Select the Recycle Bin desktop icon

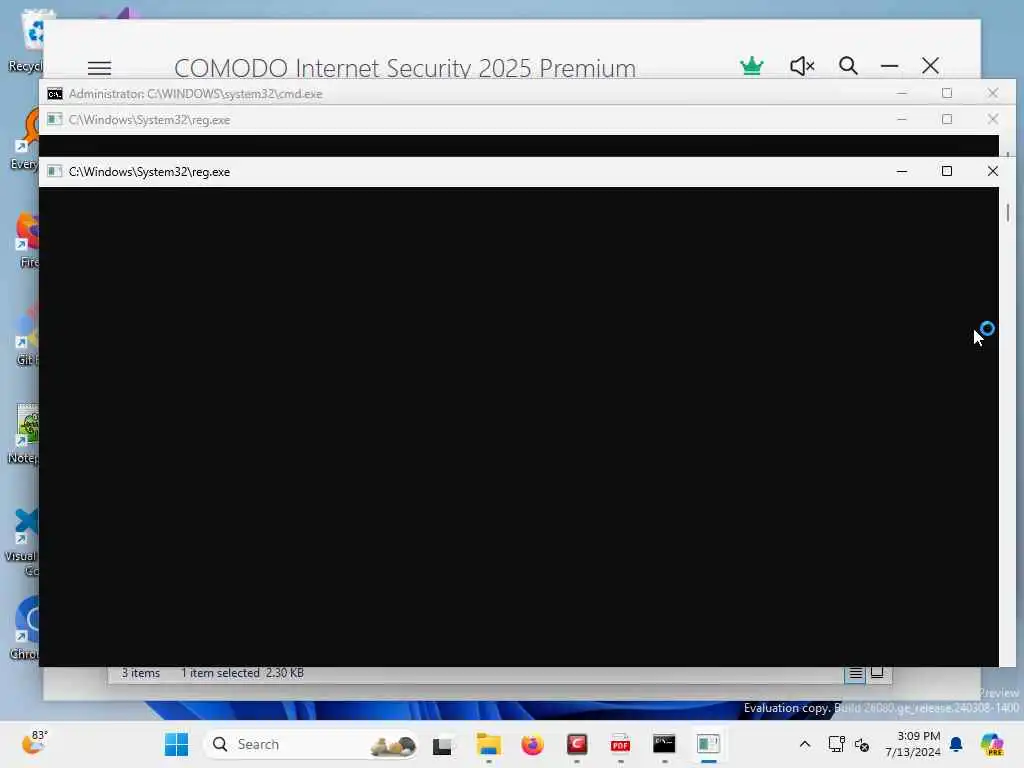click(x=26, y=40)
